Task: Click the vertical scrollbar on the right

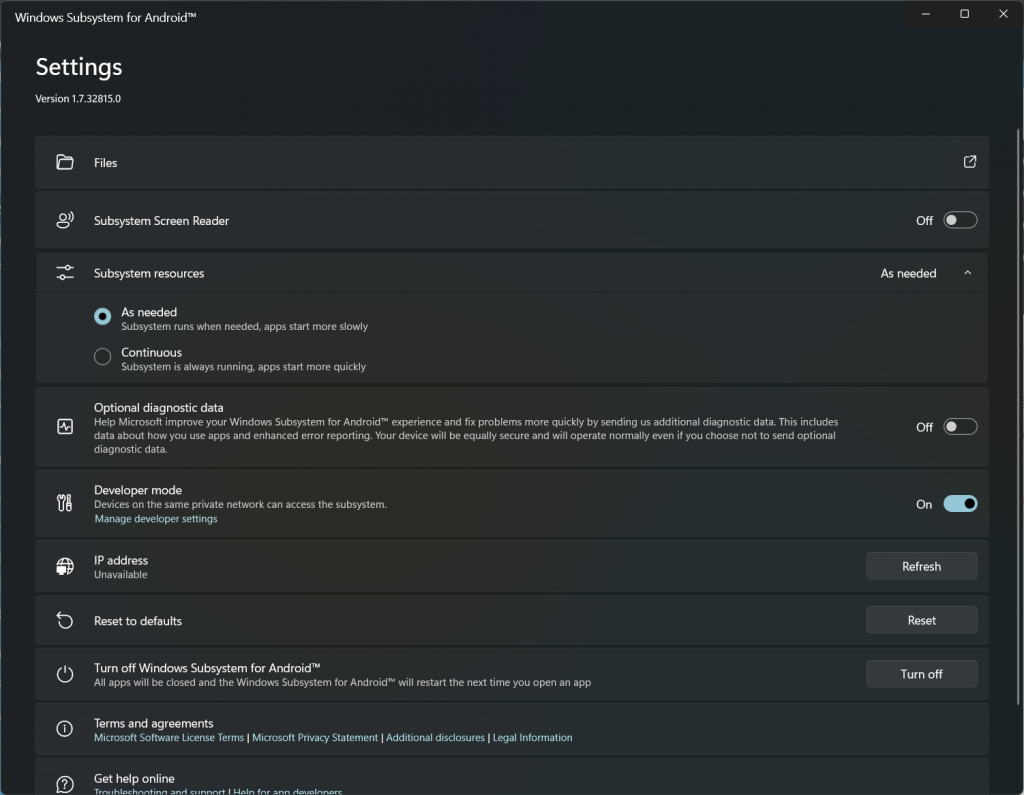Action: (x=1017, y=400)
